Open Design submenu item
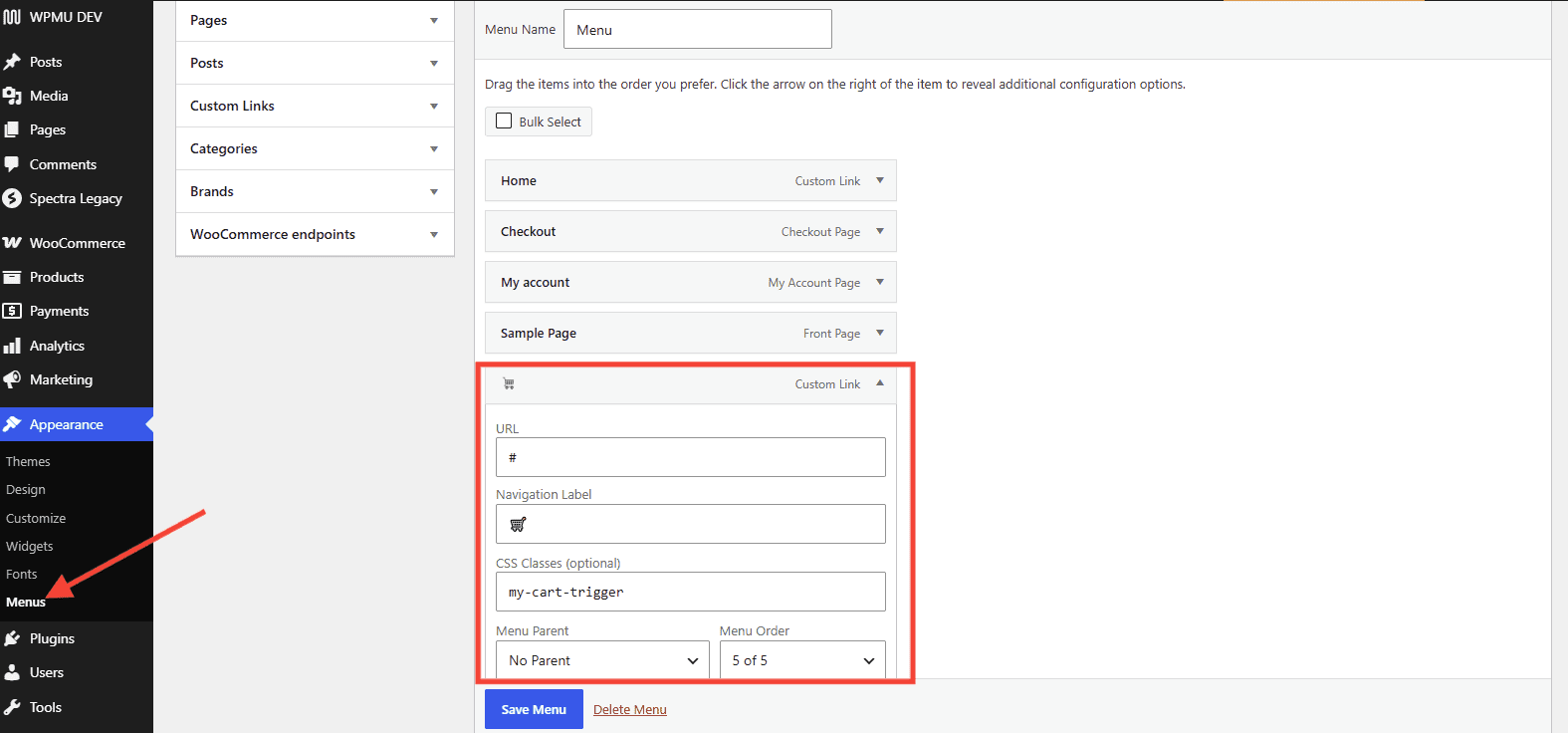The image size is (1568, 733). [x=26, y=490]
